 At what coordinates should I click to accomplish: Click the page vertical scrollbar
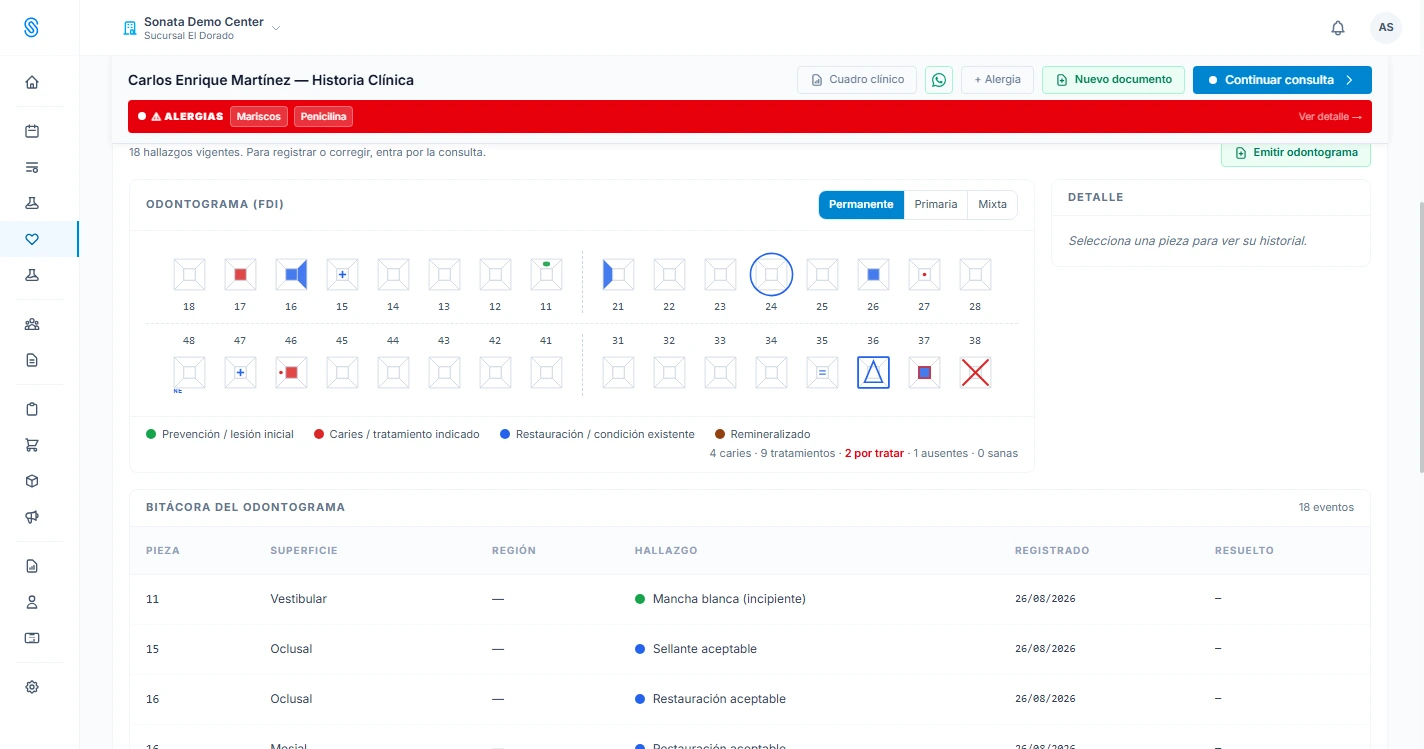click(1420, 336)
